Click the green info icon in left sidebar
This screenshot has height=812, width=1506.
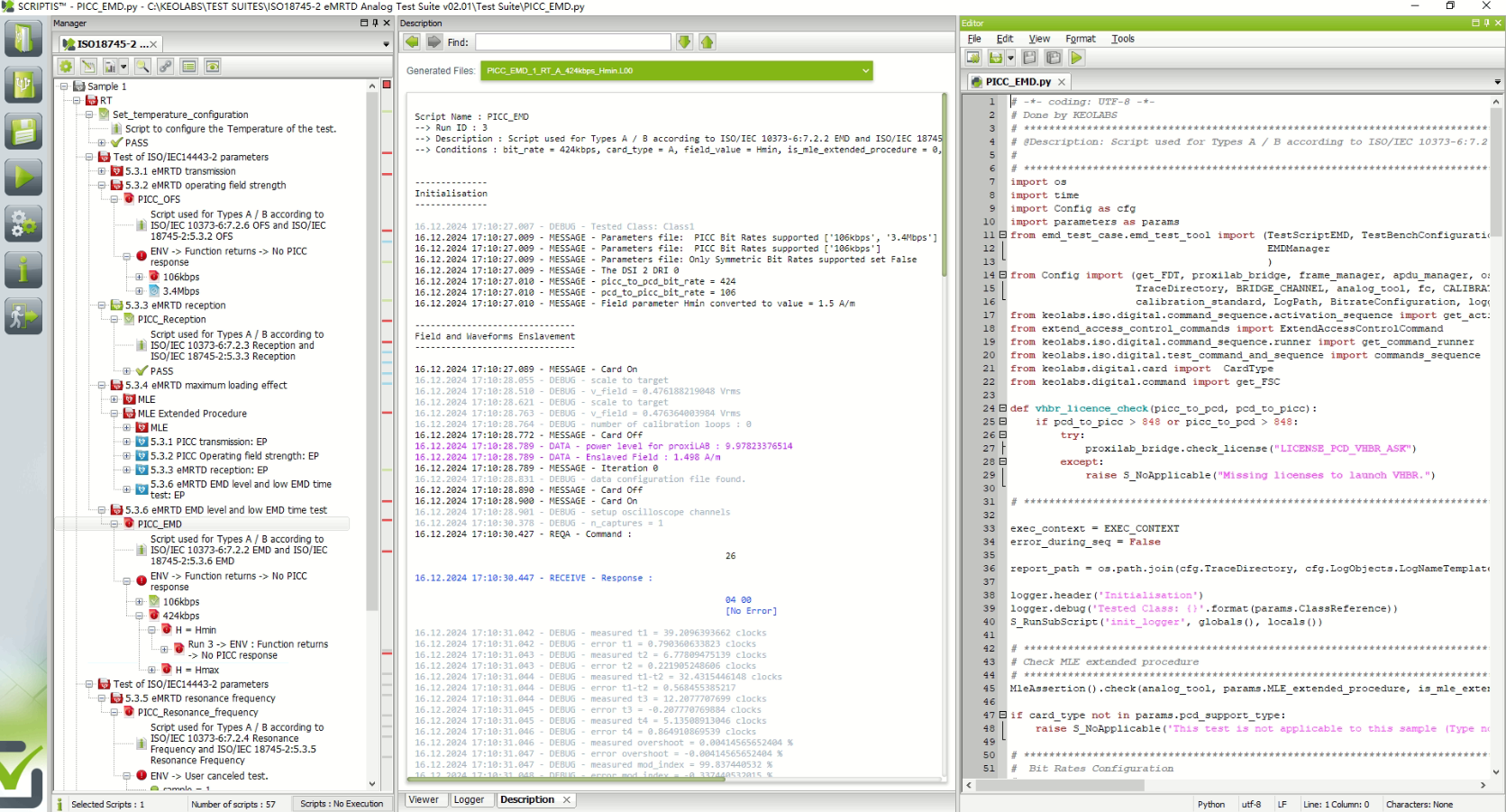[23, 269]
